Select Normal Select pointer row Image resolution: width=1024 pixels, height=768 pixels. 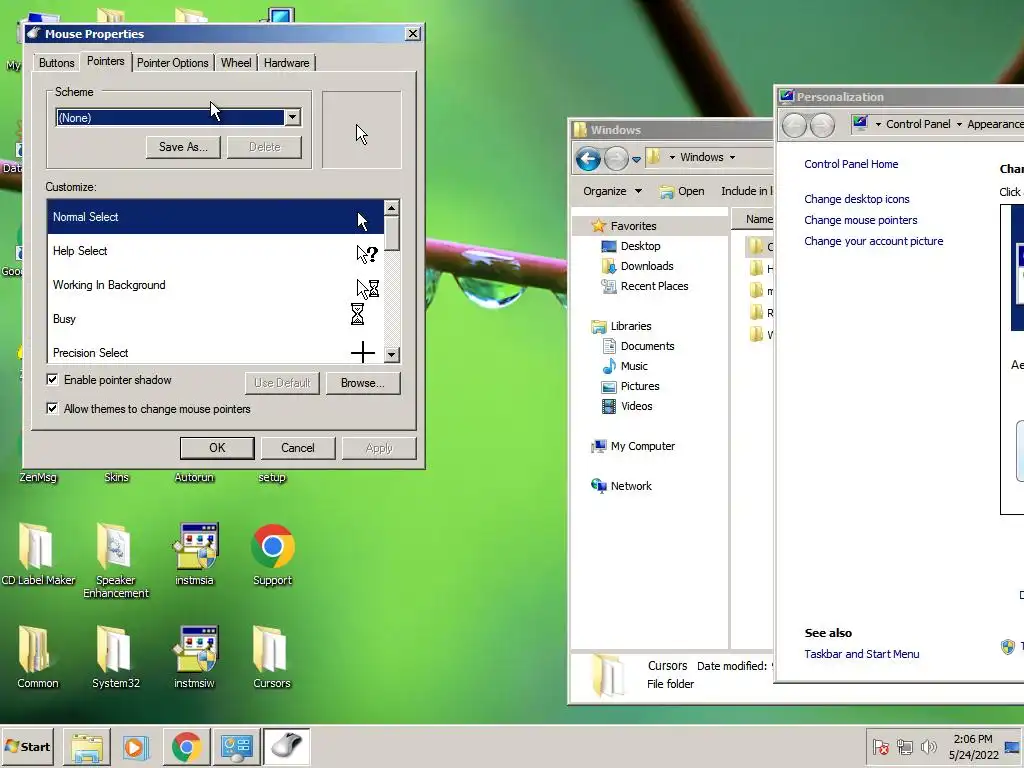coord(216,217)
